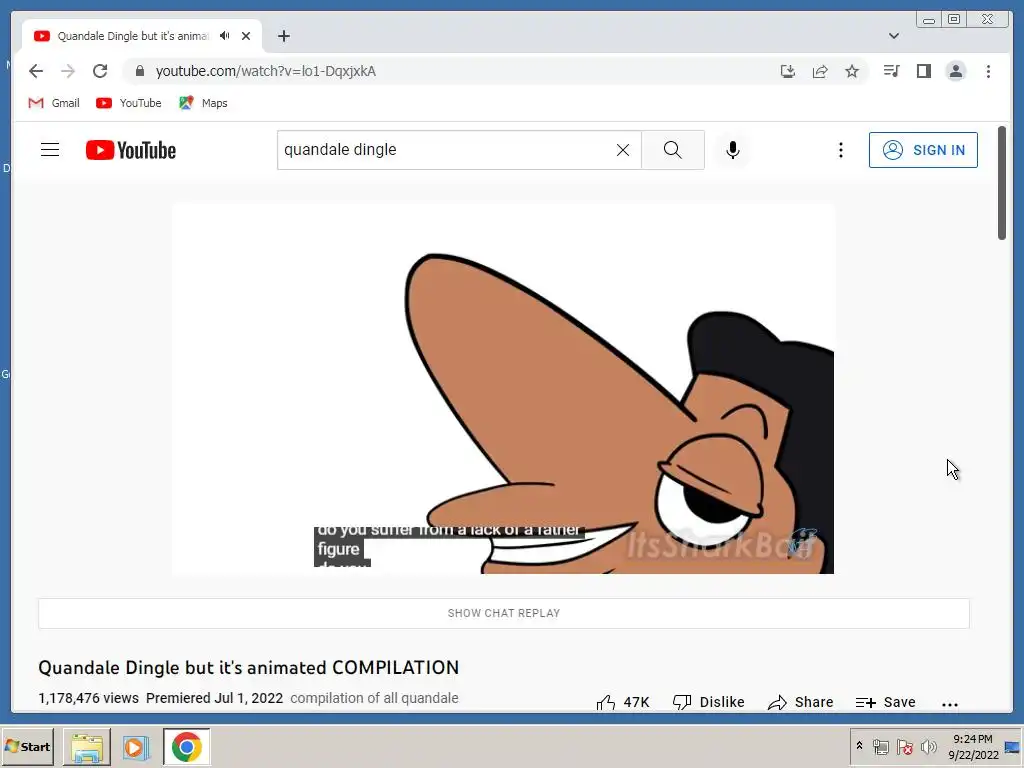Screen dimensions: 1024x768
Task: Save the video to a playlist
Action: (x=886, y=702)
